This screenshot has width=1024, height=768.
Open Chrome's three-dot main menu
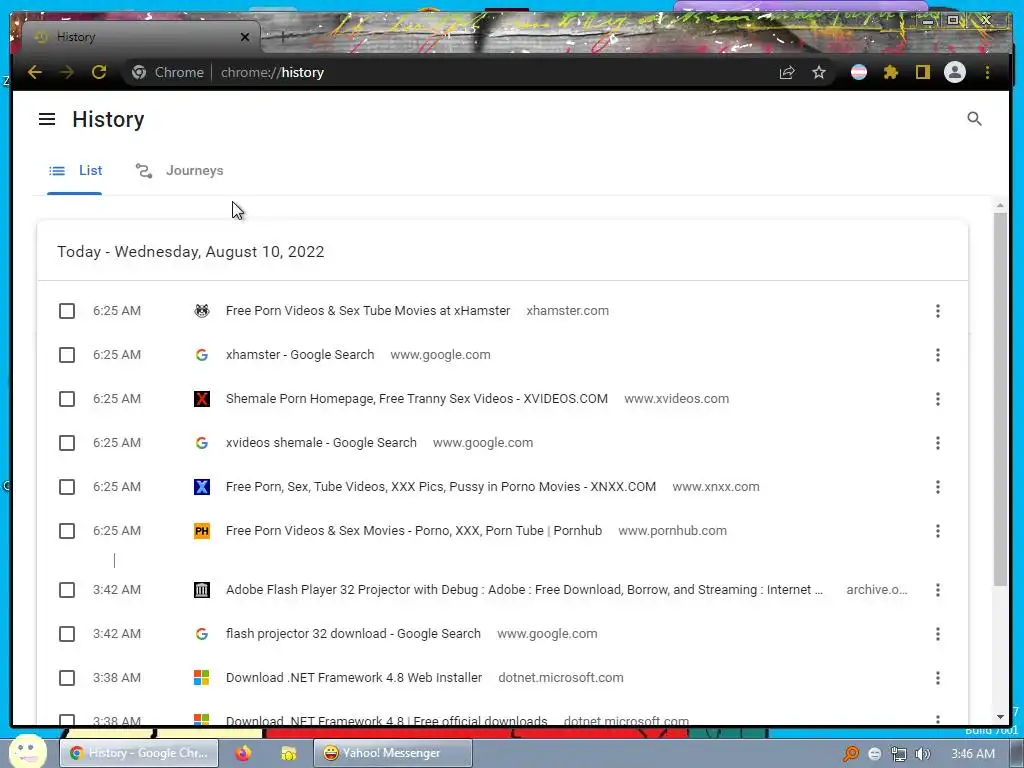coord(987,72)
